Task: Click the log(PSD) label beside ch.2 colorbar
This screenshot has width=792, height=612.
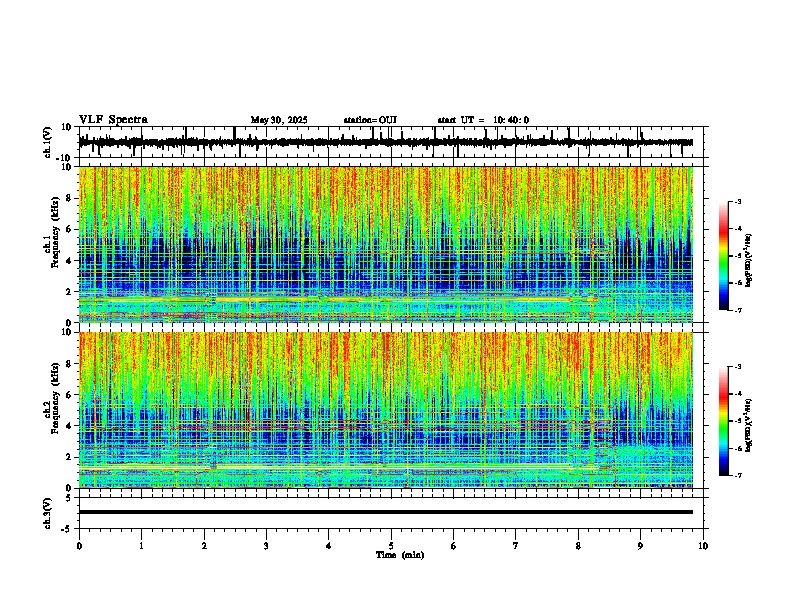Action: (x=749, y=425)
